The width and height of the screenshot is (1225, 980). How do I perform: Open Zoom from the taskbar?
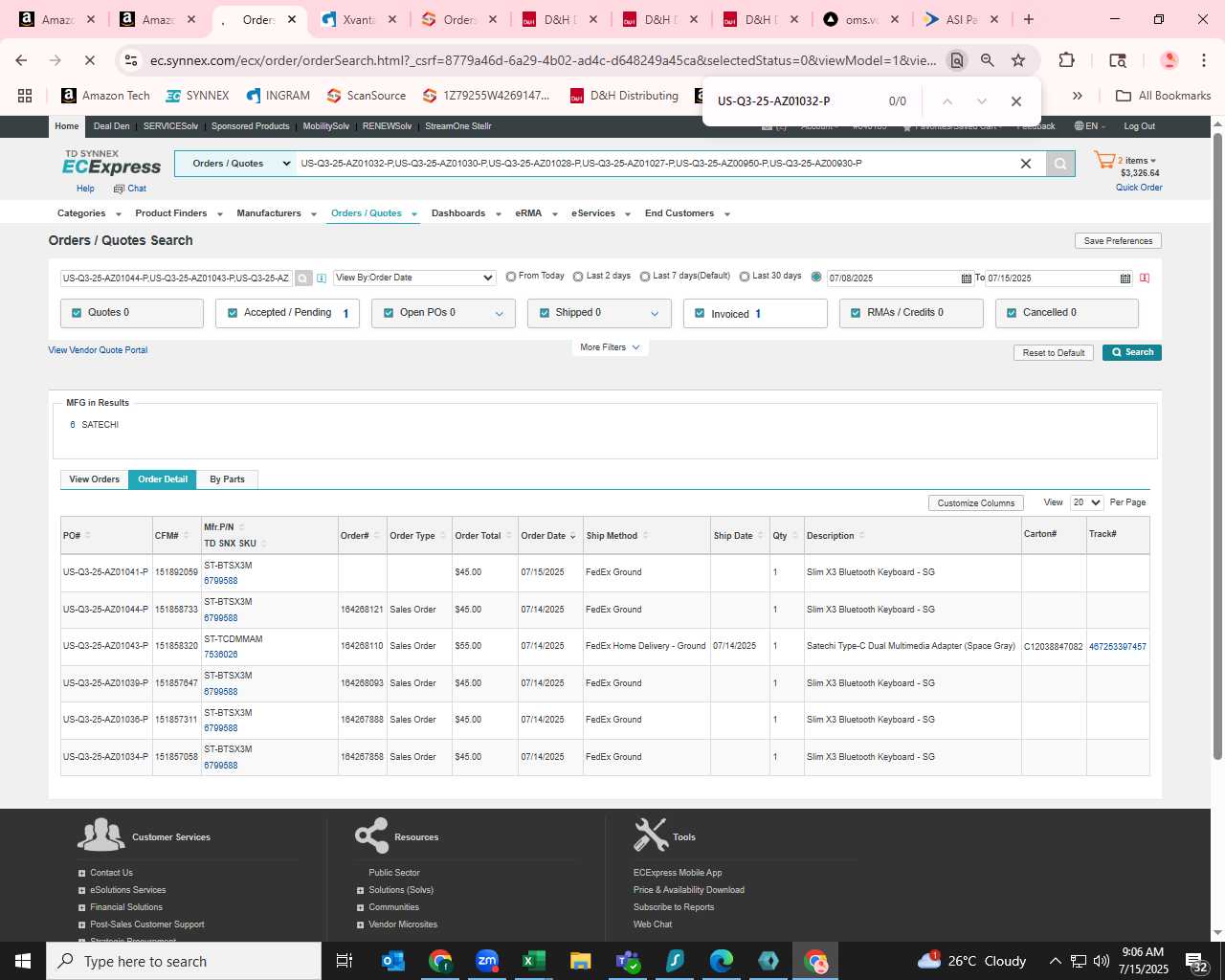click(x=487, y=961)
